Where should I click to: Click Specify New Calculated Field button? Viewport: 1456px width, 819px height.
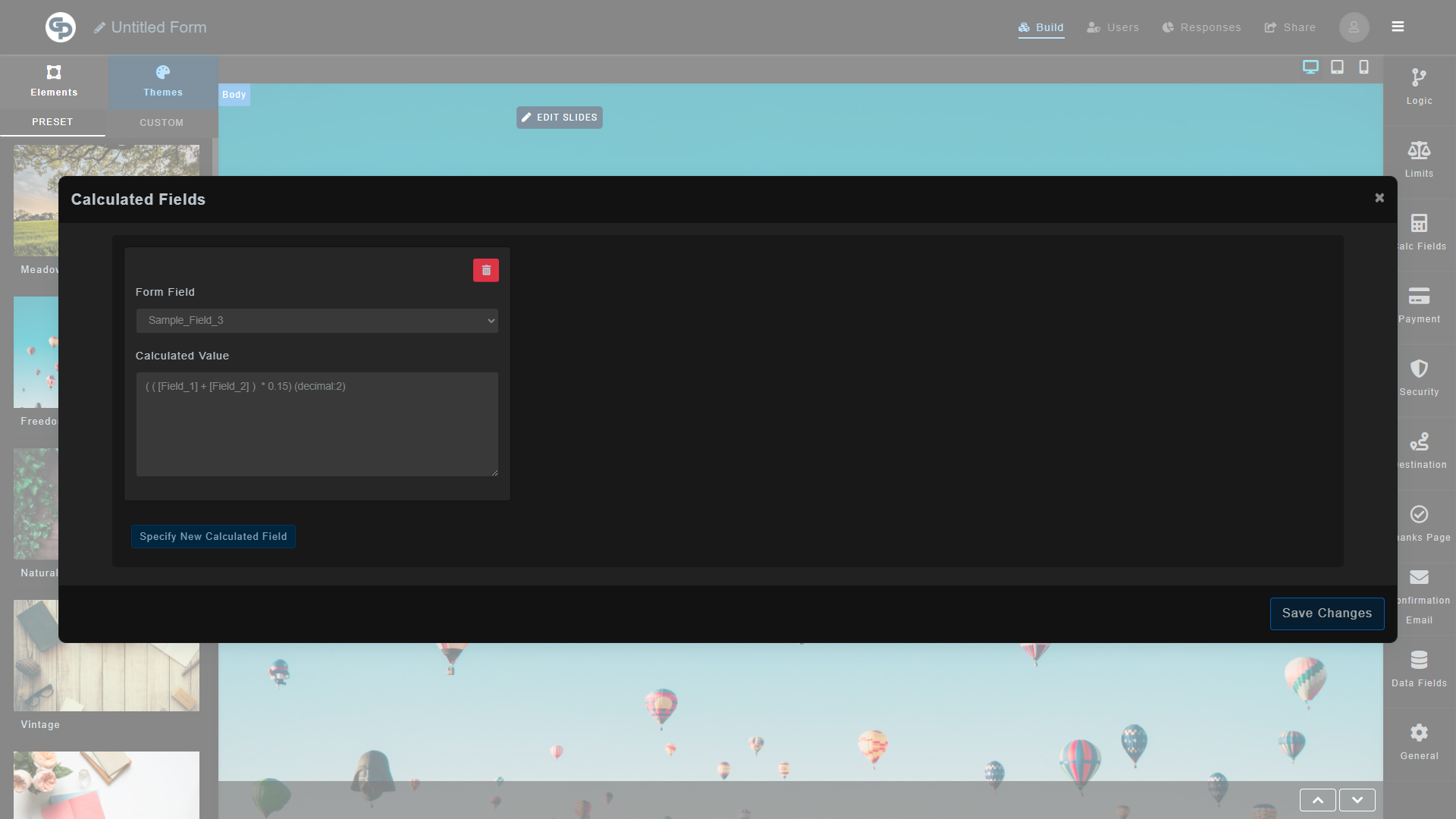pyautogui.click(x=213, y=537)
